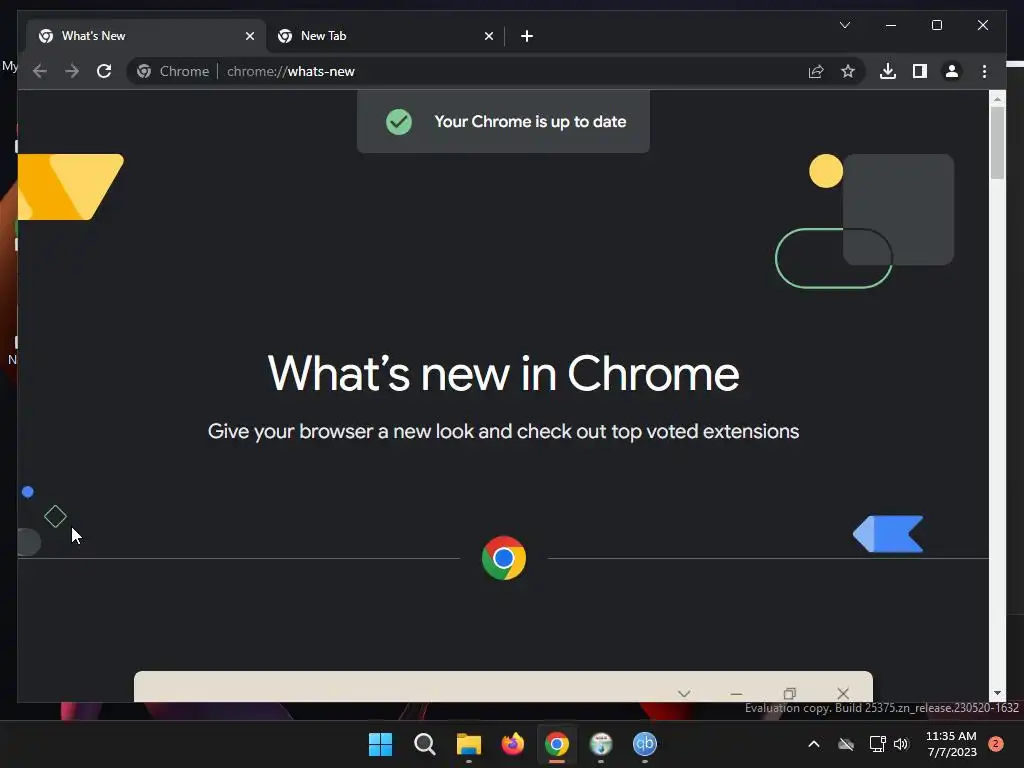The width and height of the screenshot is (1024, 768).
Task: Open the tab search chevron
Action: point(844,25)
